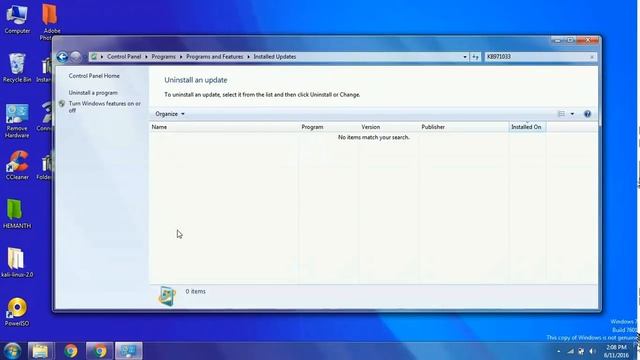Screen dimensions: 640x360
Task: Sort by the Version column header
Action: (389, 127)
